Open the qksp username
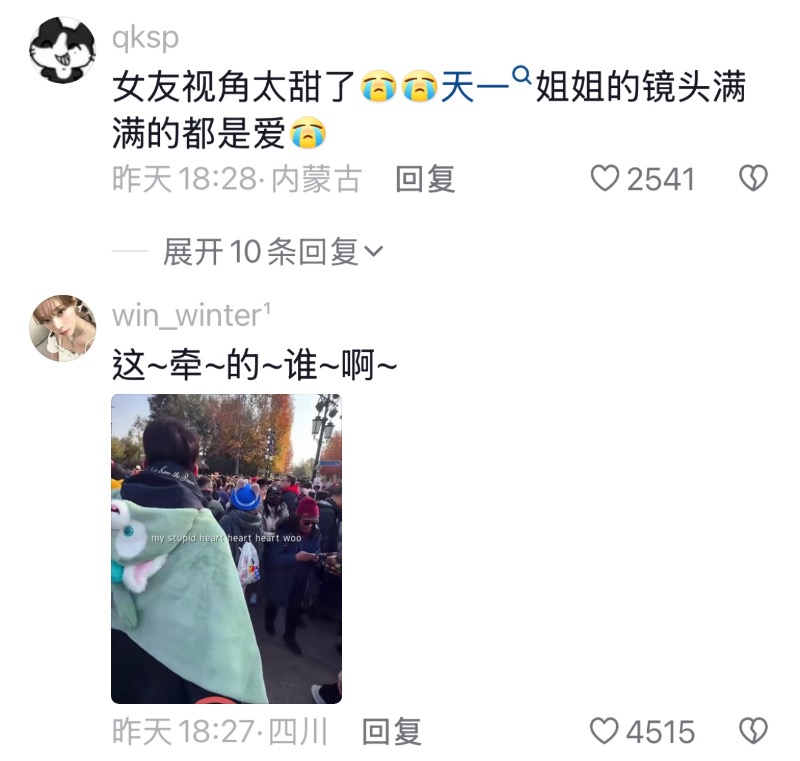800x761 pixels. (x=145, y=38)
